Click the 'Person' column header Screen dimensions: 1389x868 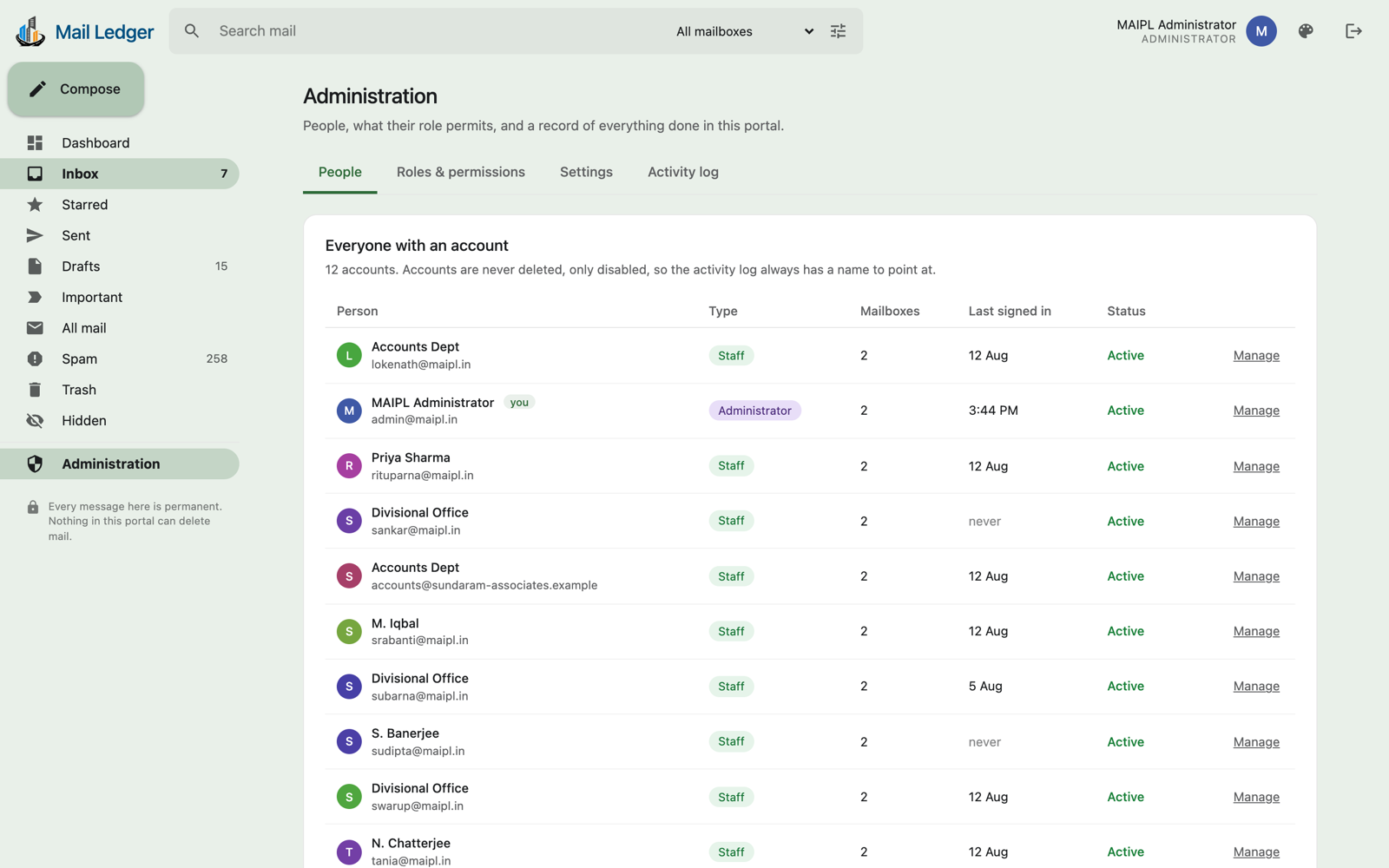pos(358,311)
